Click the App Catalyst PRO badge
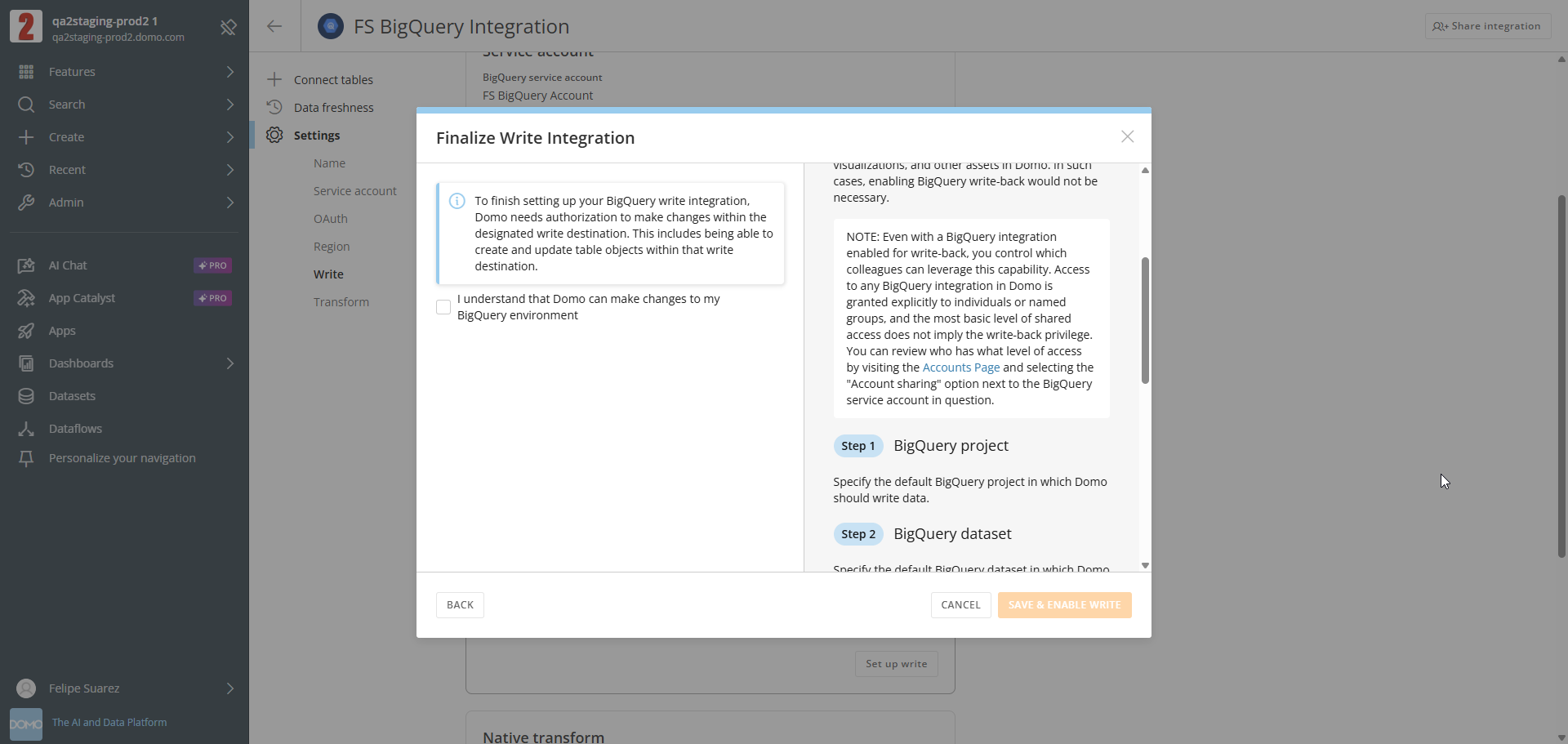 click(x=212, y=298)
